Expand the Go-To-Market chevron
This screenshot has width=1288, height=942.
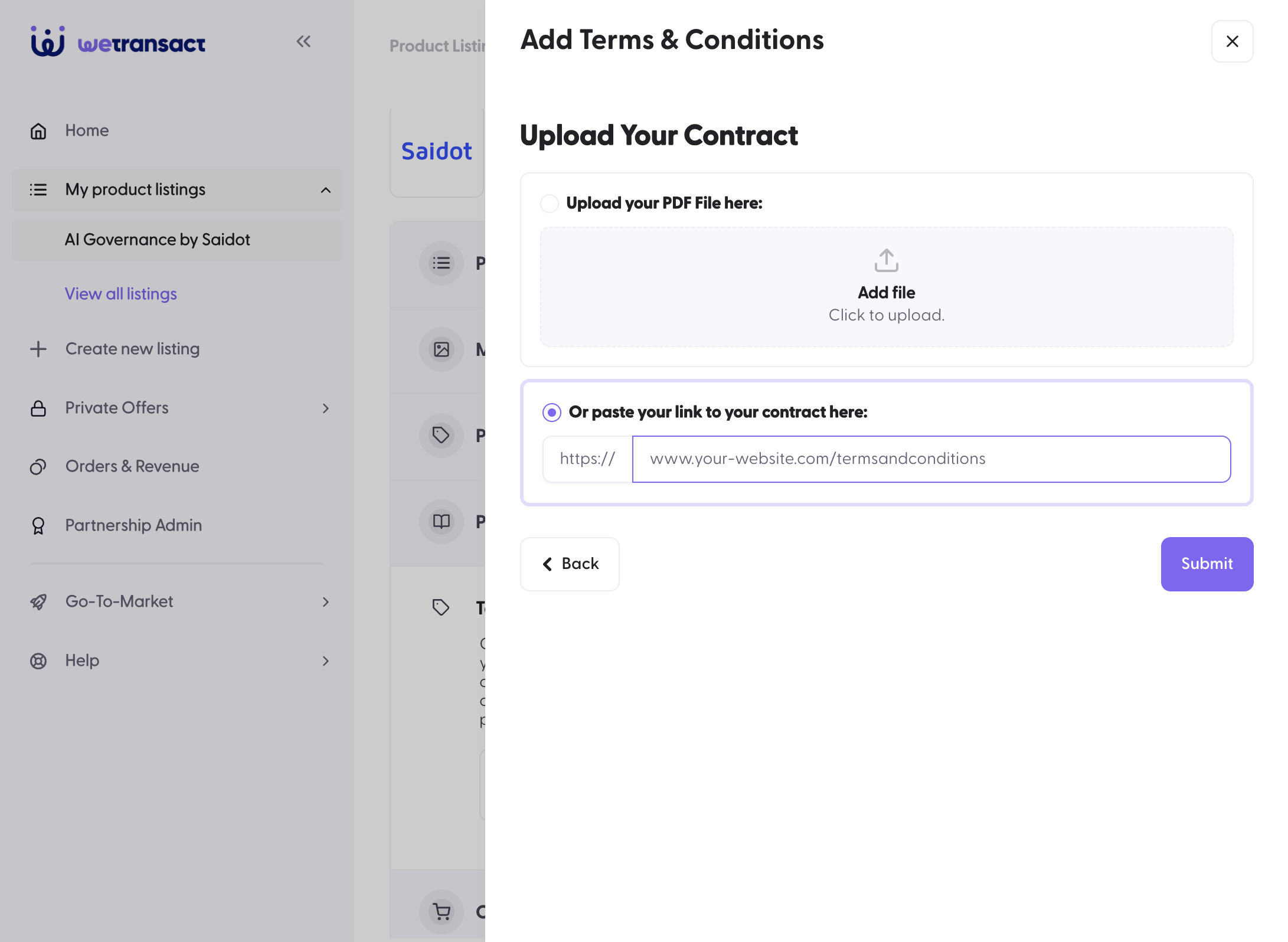point(326,602)
